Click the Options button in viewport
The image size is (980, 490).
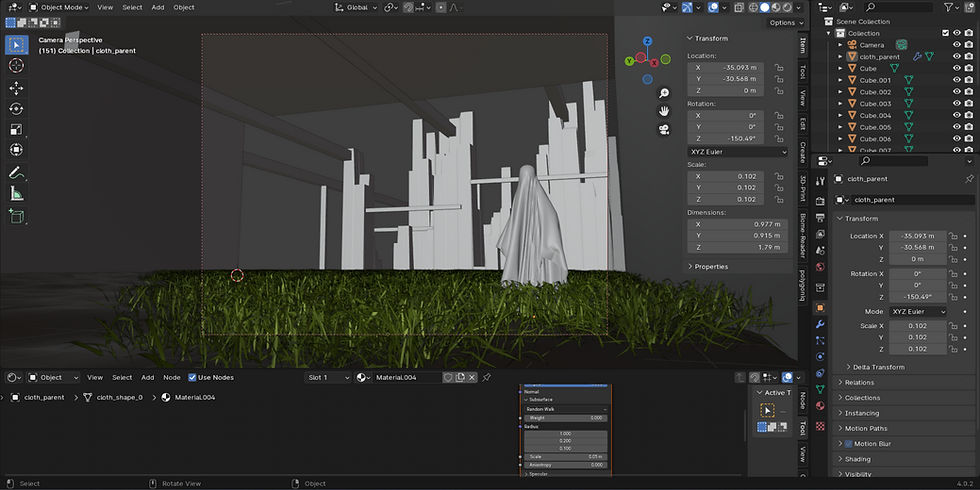coord(785,23)
